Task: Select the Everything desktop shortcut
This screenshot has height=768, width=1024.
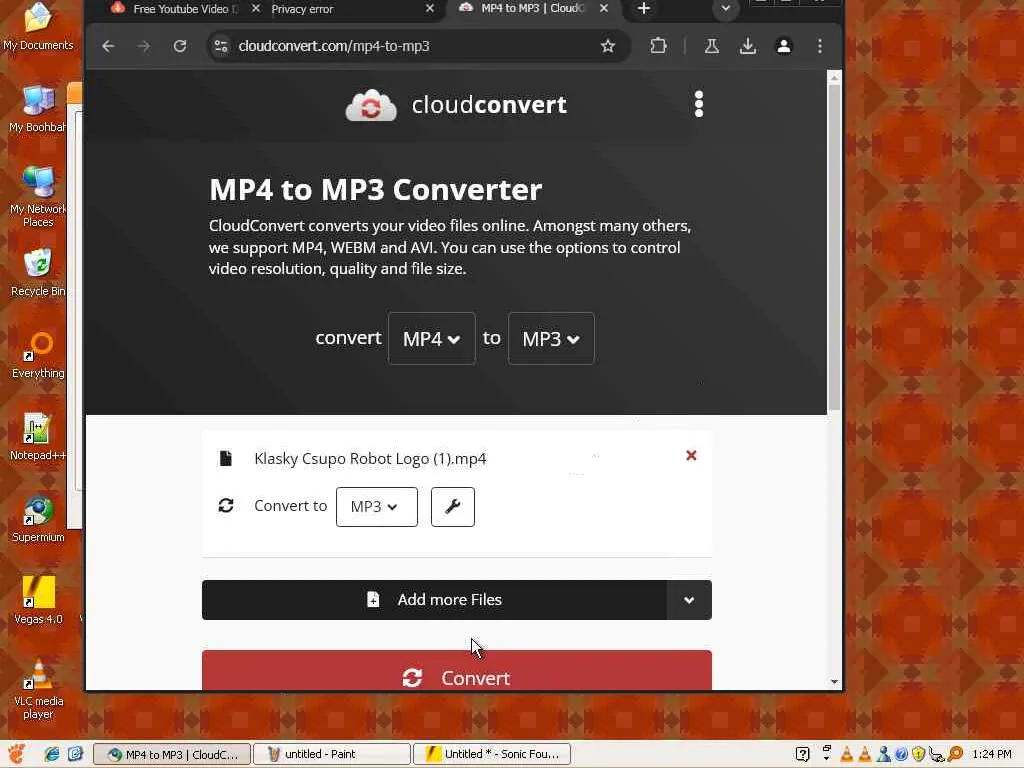Action: (38, 355)
